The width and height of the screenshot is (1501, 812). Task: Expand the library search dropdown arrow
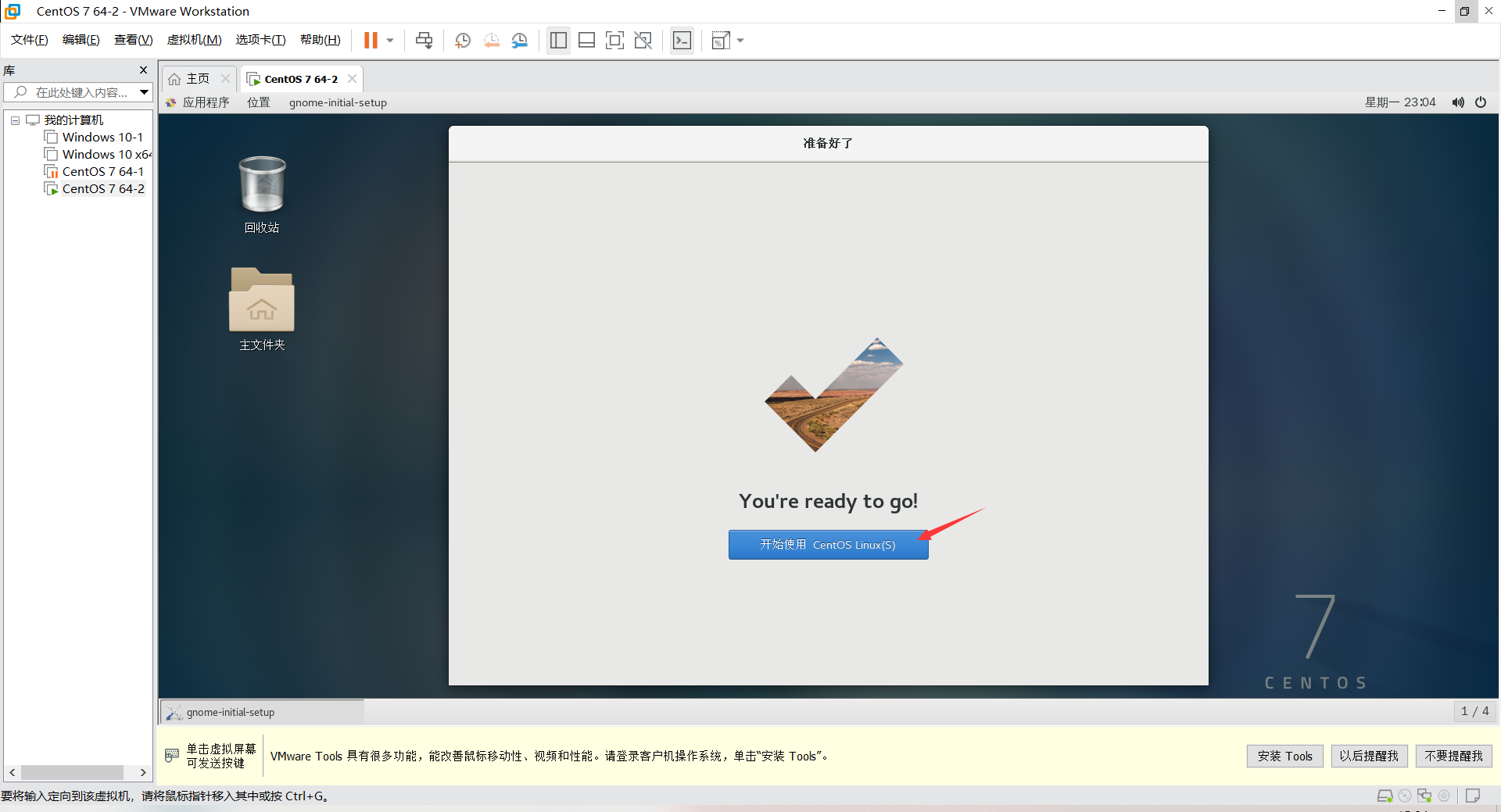[x=145, y=92]
